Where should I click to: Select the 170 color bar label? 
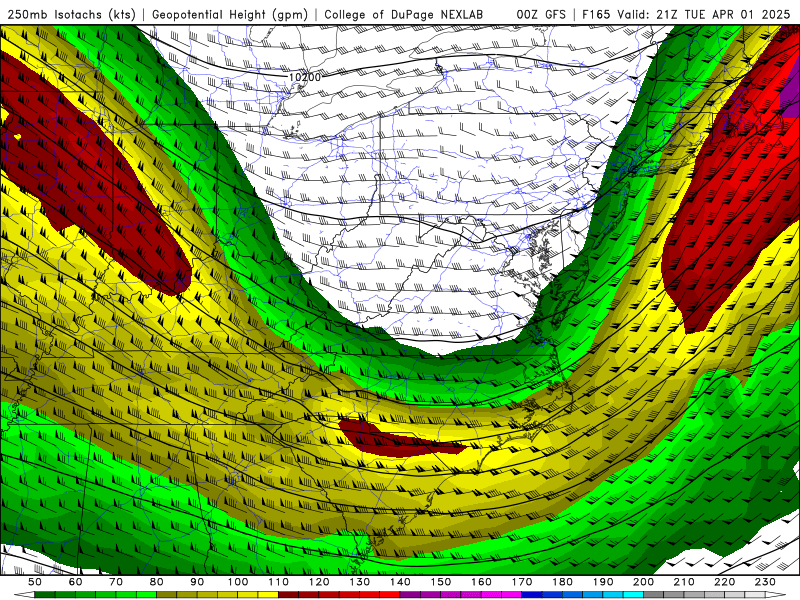[522, 582]
